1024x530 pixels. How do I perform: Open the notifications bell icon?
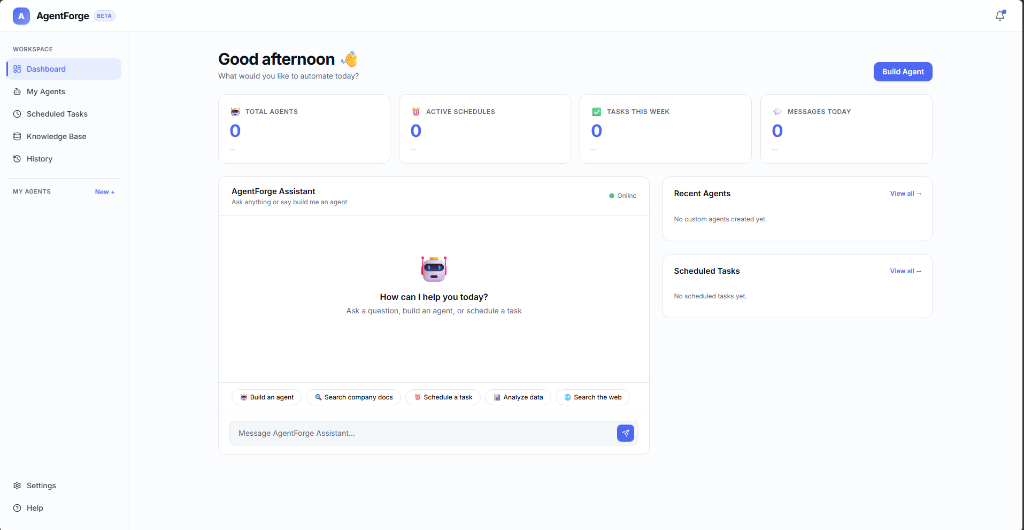click(999, 16)
